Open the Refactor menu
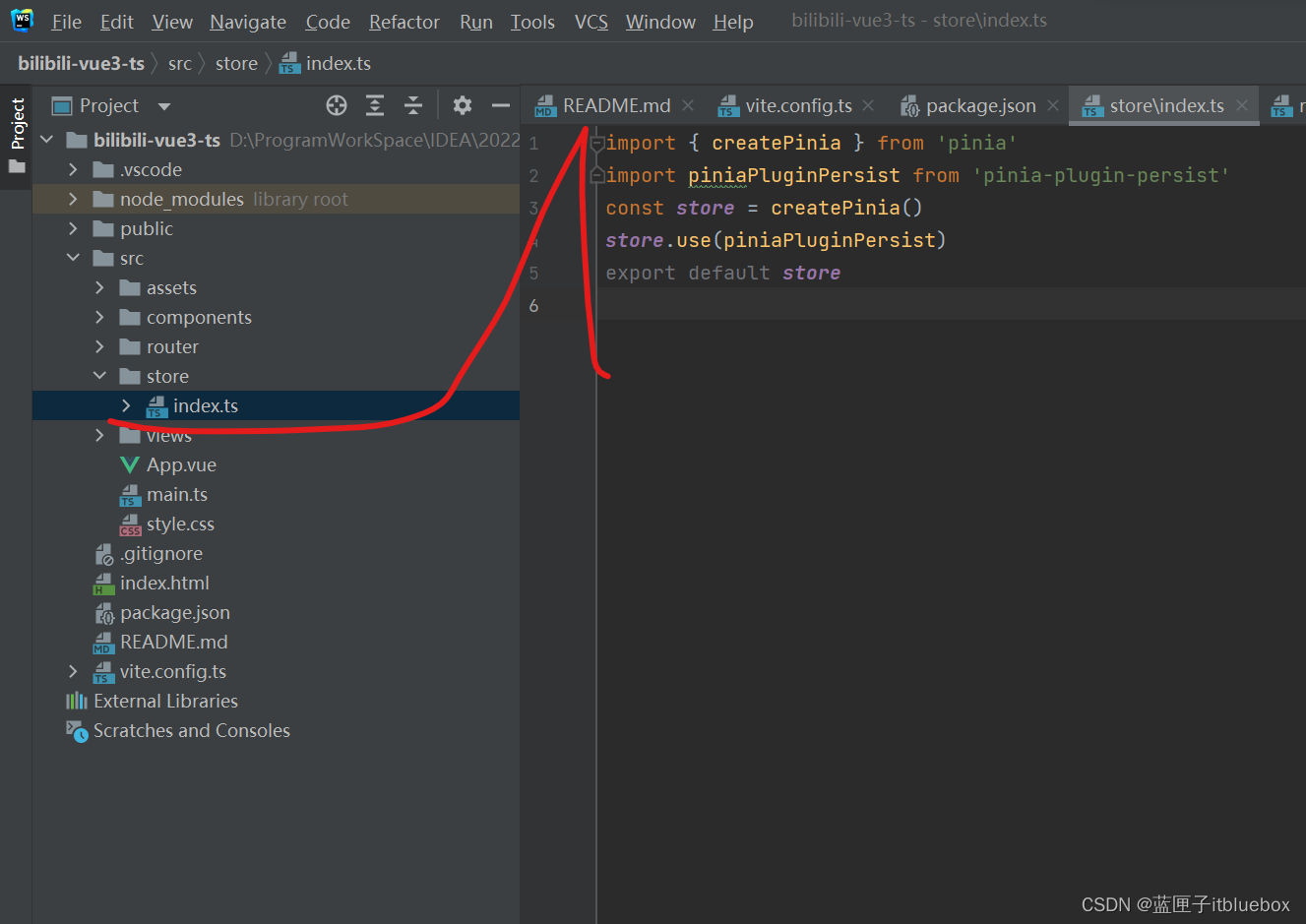This screenshot has height=924, width=1306. 404,22
